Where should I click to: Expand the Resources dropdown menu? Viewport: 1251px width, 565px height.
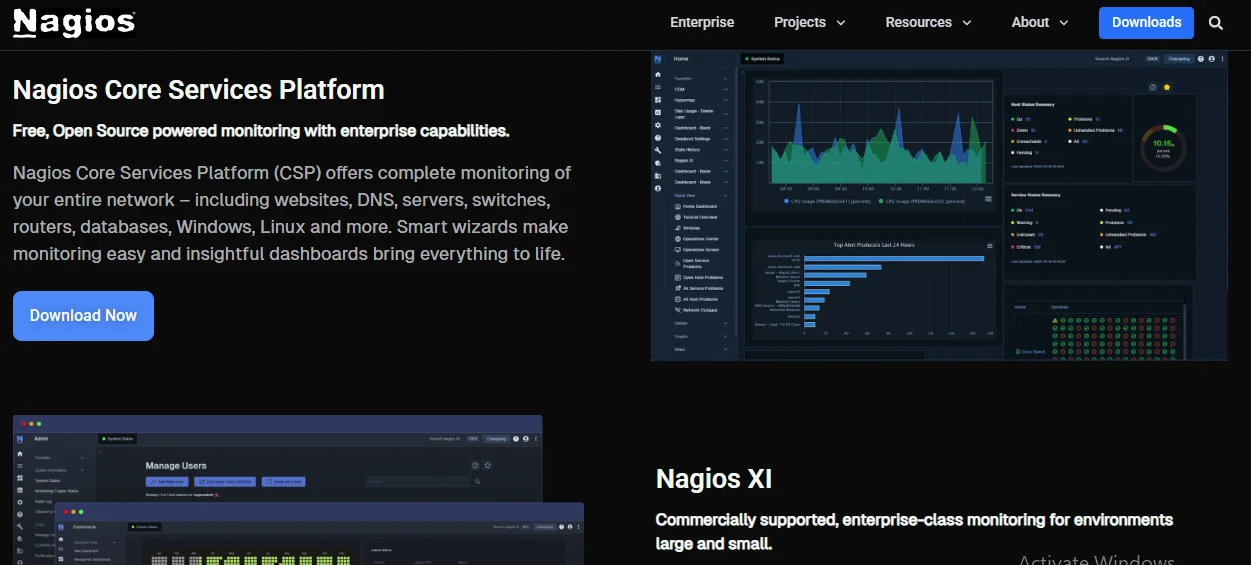tap(928, 22)
